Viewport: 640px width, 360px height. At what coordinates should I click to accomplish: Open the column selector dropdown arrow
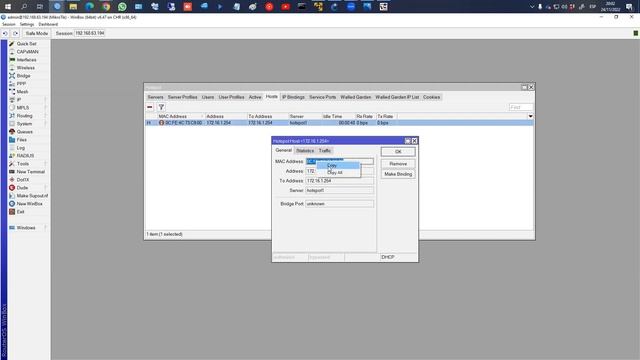coord(530,116)
